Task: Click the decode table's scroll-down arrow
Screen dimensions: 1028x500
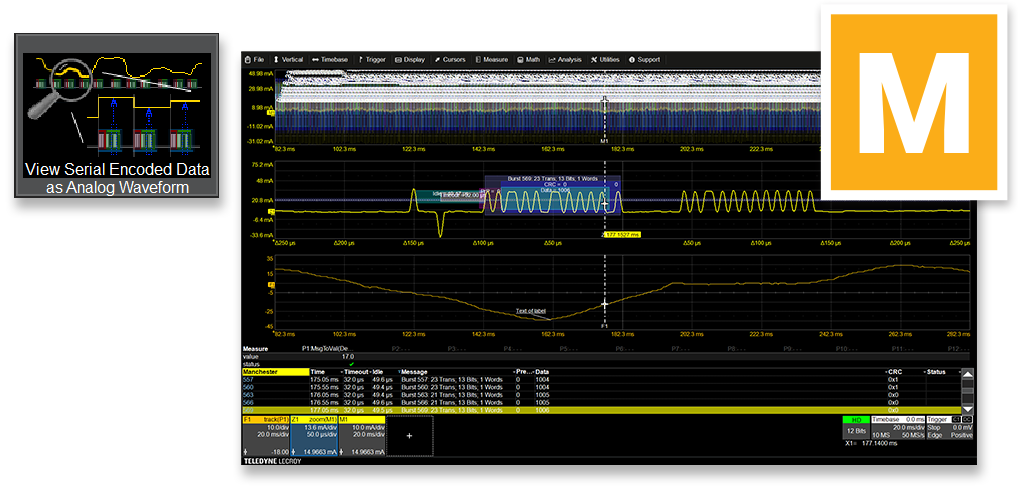Action: pyautogui.click(x=967, y=408)
